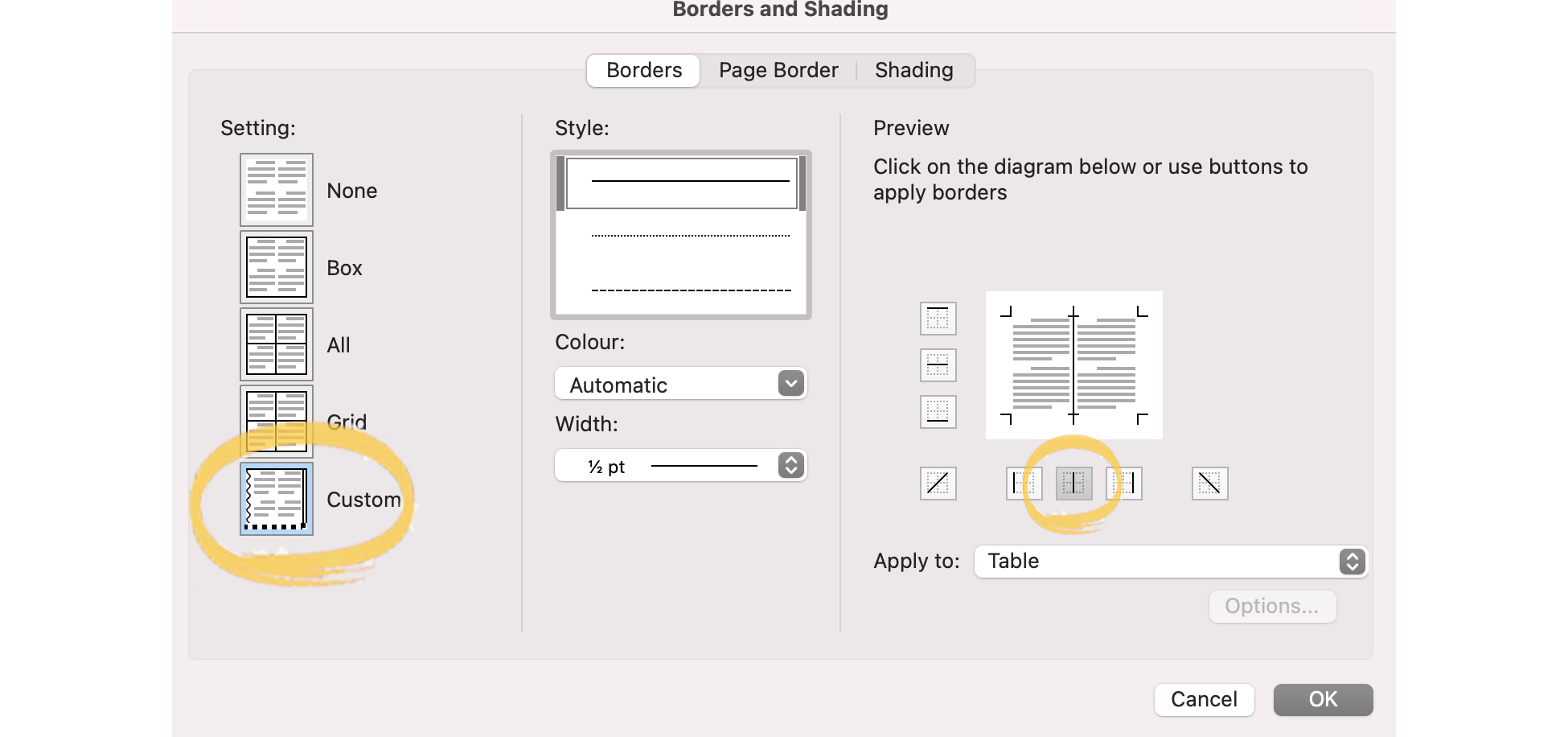Select the None border setting
This screenshot has width=1568, height=737.
click(x=276, y=190)
